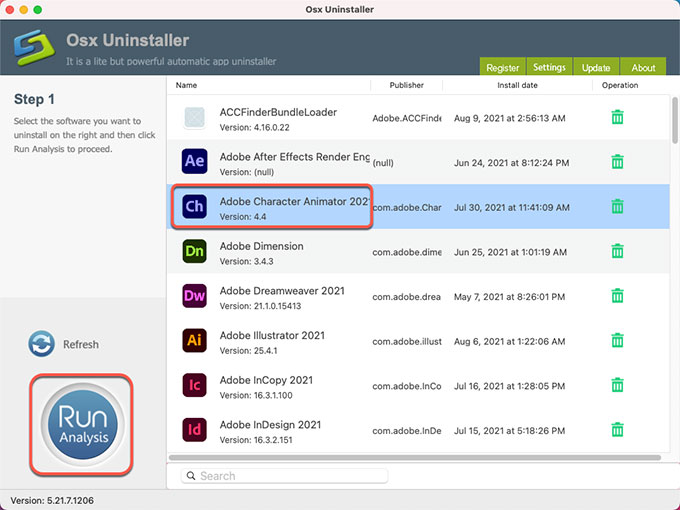Click the Operation column header

pyautogui.click(x=620, y=85)
